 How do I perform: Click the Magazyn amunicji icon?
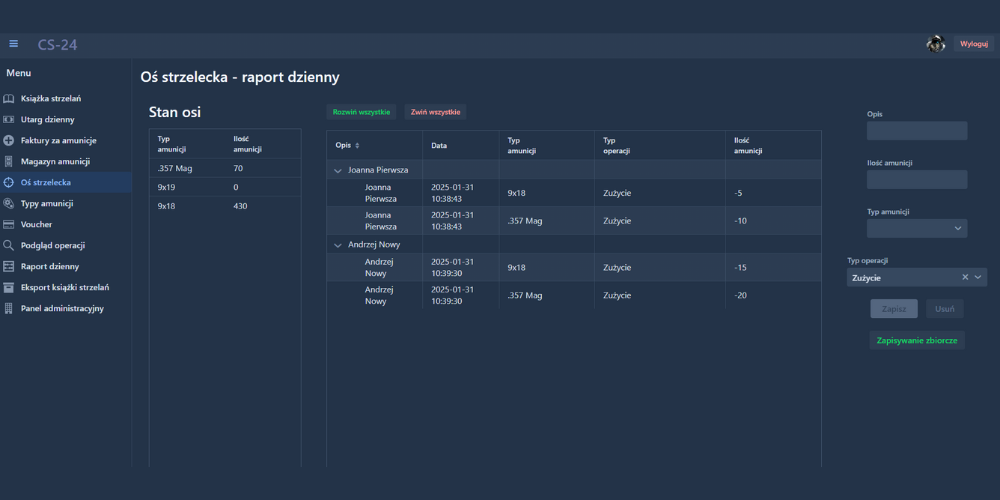coord(9,162)
